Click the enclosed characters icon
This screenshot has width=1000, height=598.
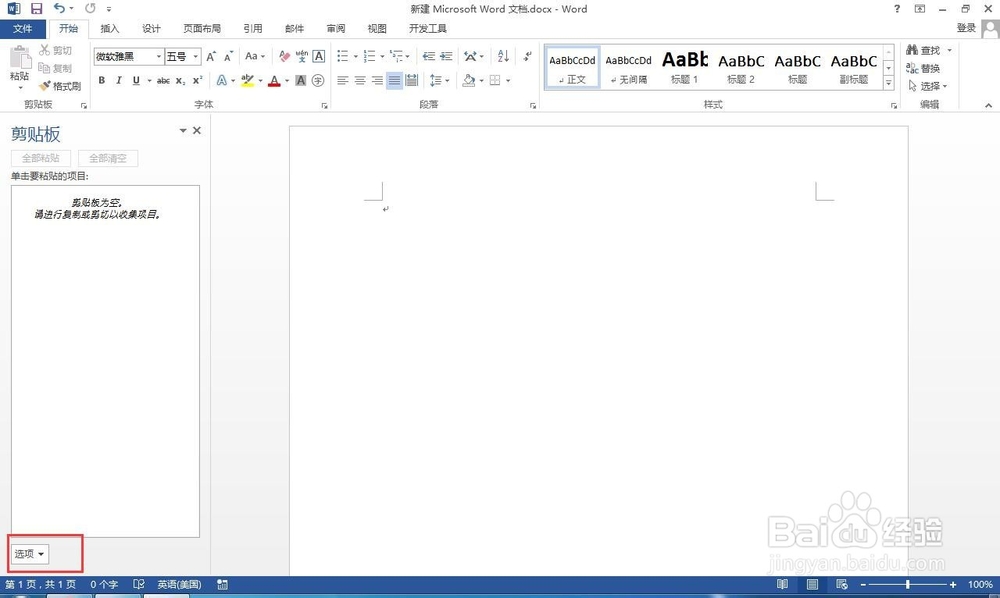coord(318,80)
